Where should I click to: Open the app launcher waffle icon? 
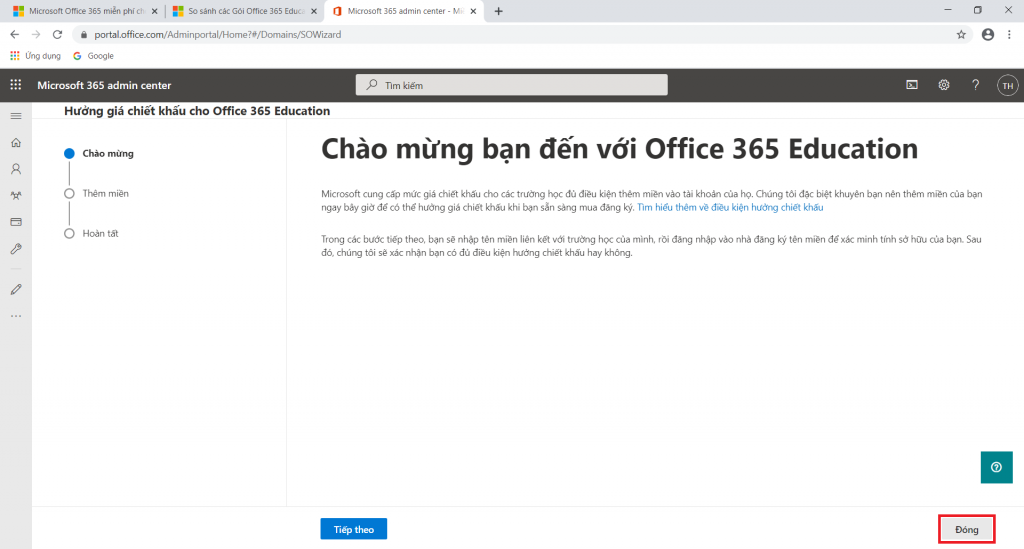point(16,85)
